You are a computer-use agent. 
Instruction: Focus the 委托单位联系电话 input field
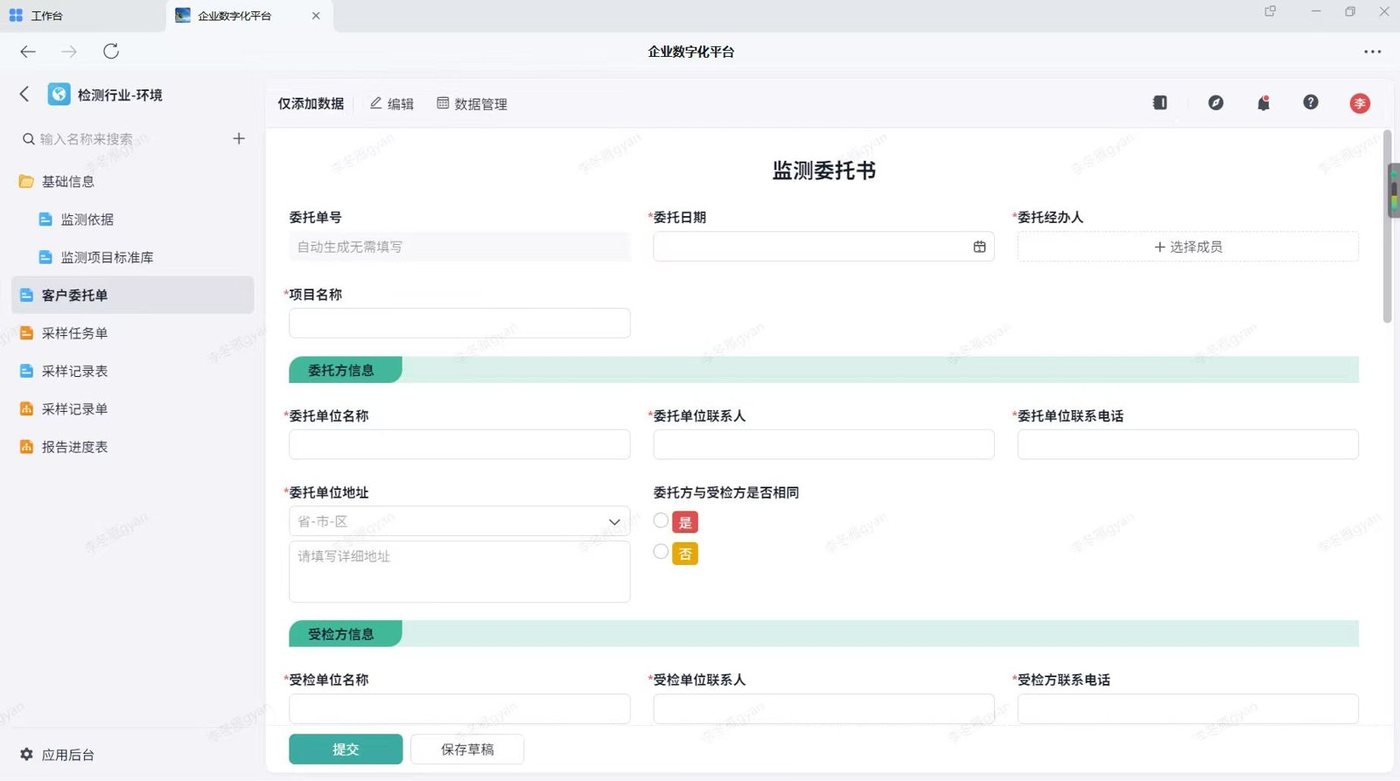pos(1188,444)
